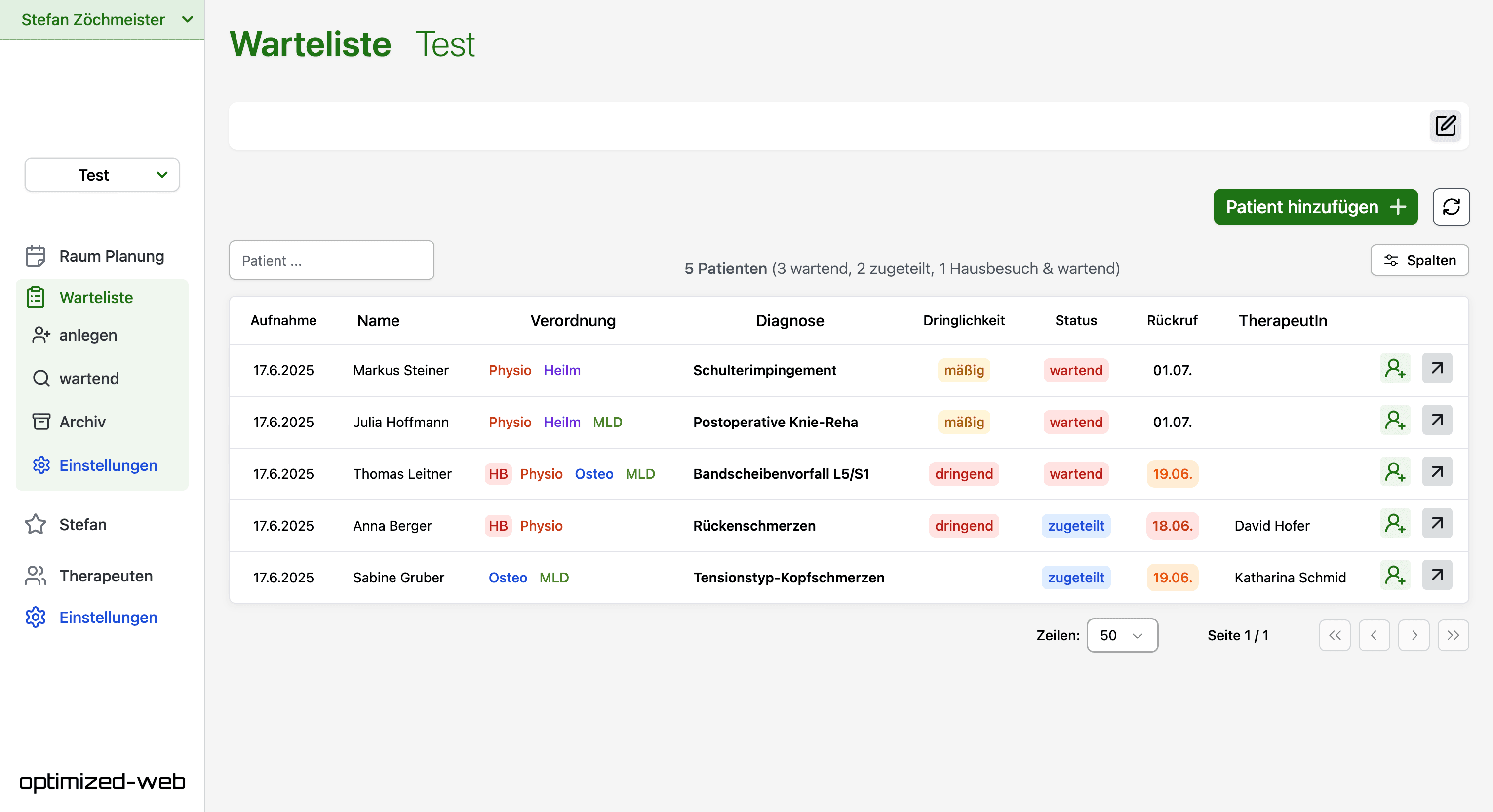Assign therapist icon for Sabine Gruber

pos(1394,575)
